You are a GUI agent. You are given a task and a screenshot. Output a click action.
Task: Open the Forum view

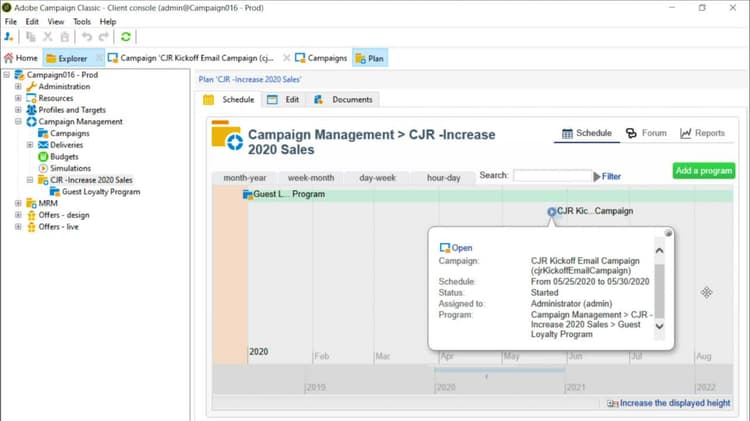(646, 133)
